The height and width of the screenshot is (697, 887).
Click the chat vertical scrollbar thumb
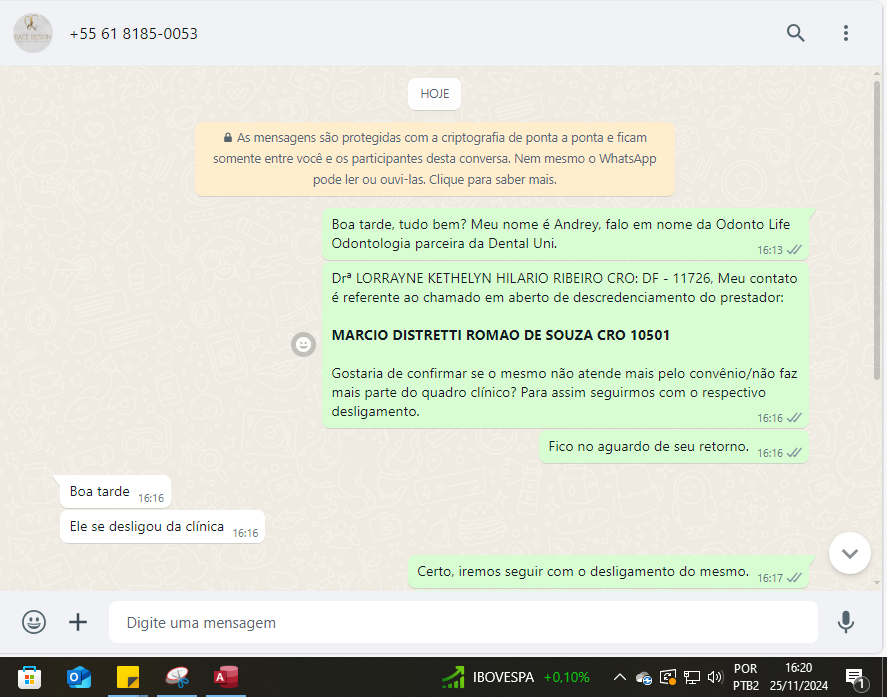pos(877,230)
